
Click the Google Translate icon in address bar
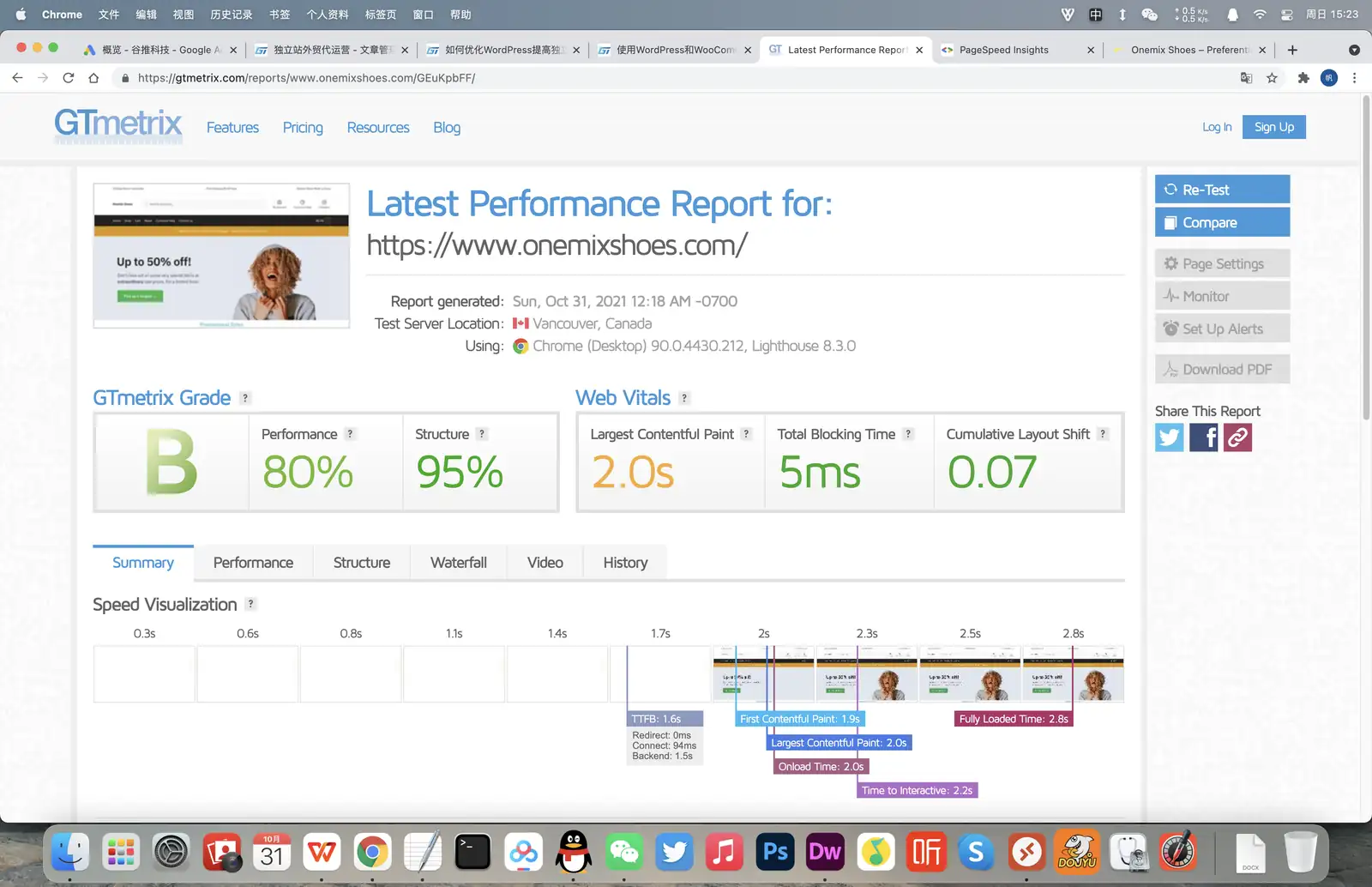[x=1246, y=78]
